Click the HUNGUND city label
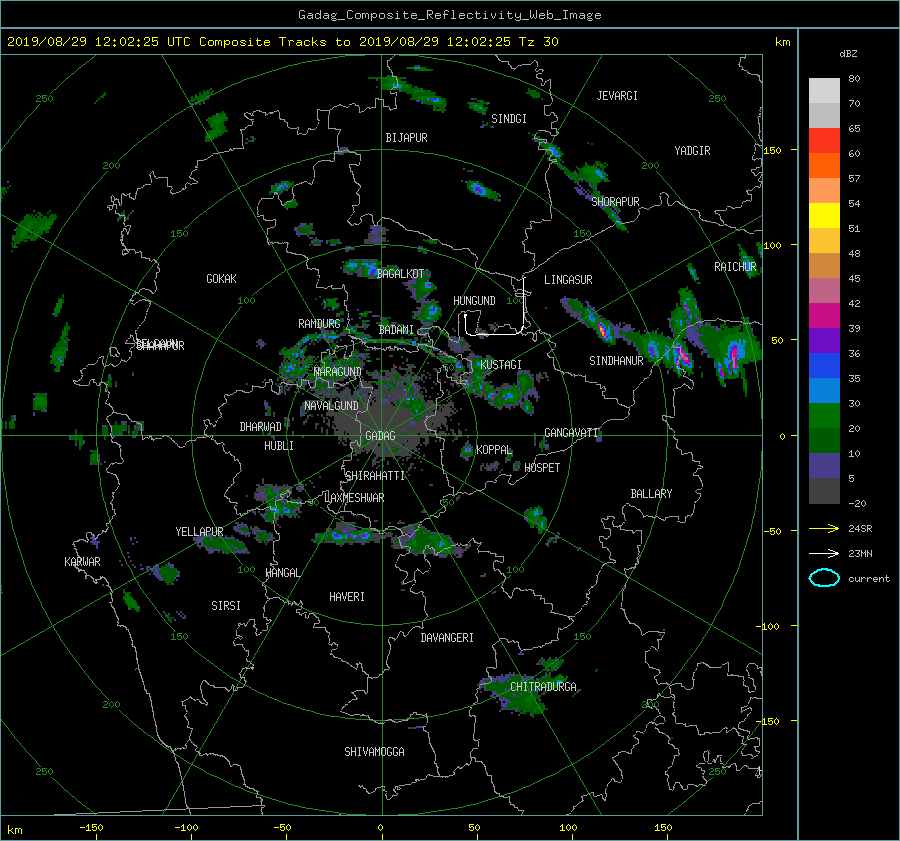The image size is (900, 841). (x=474, y=301)
